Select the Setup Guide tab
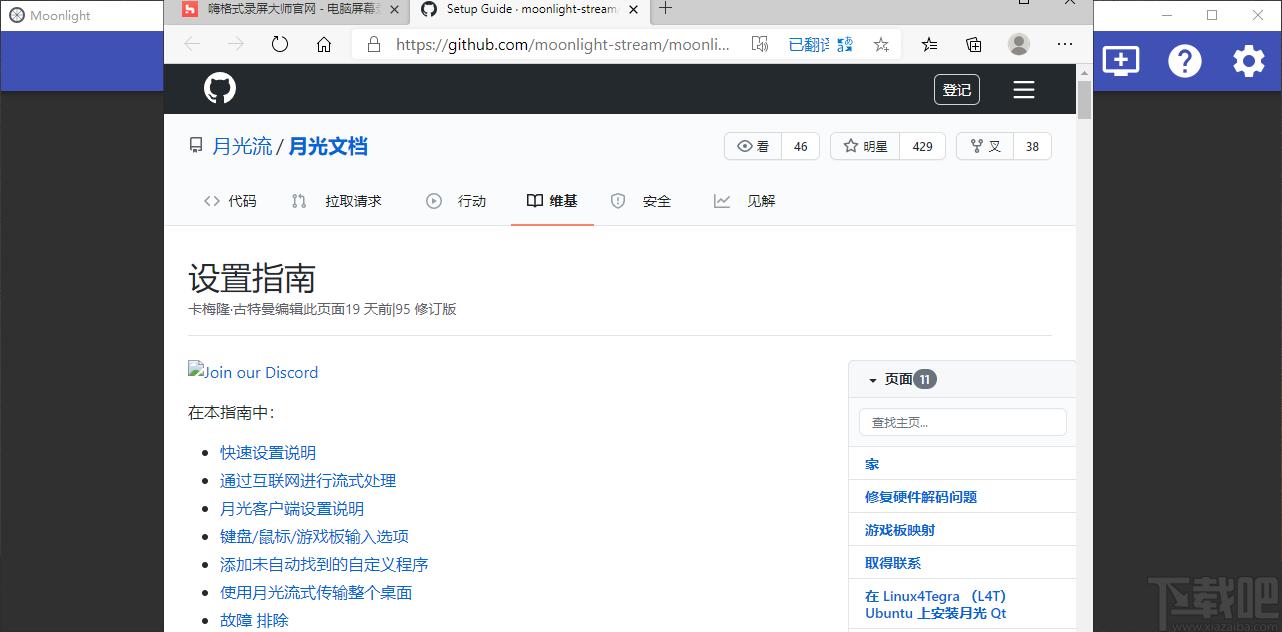Screen dimensions: 1282x632 [x=529, y=9]
